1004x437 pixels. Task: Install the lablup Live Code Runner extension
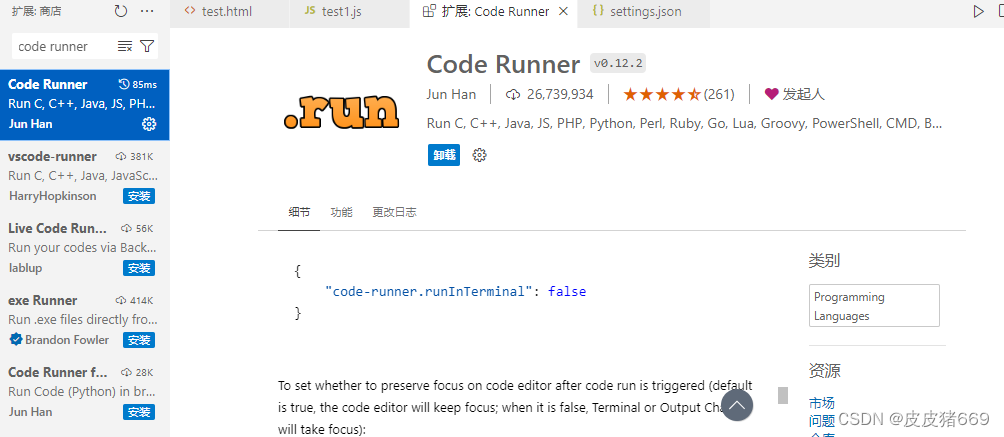point(139,268)
